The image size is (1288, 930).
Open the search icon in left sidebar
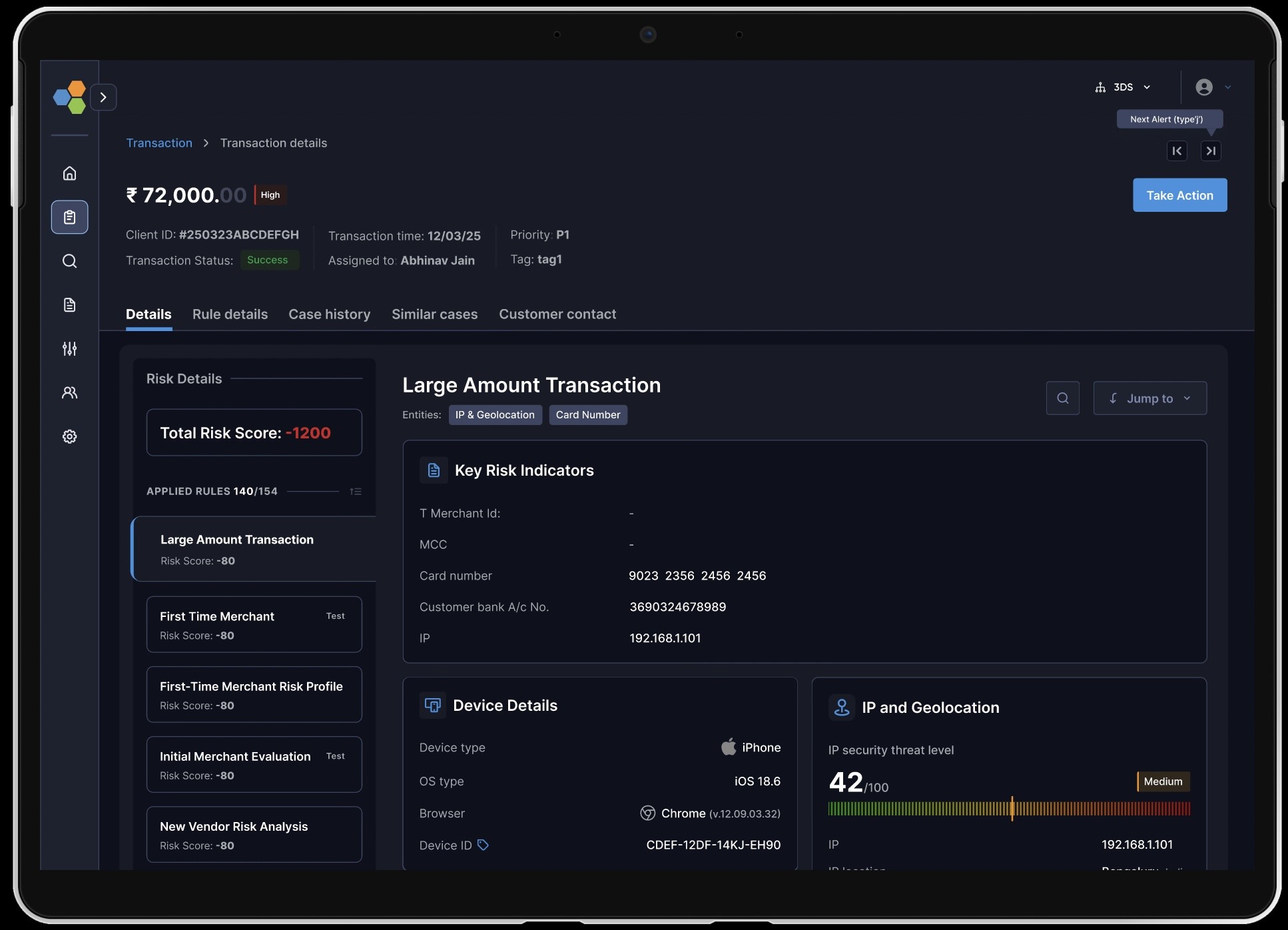tap(69, 261)
